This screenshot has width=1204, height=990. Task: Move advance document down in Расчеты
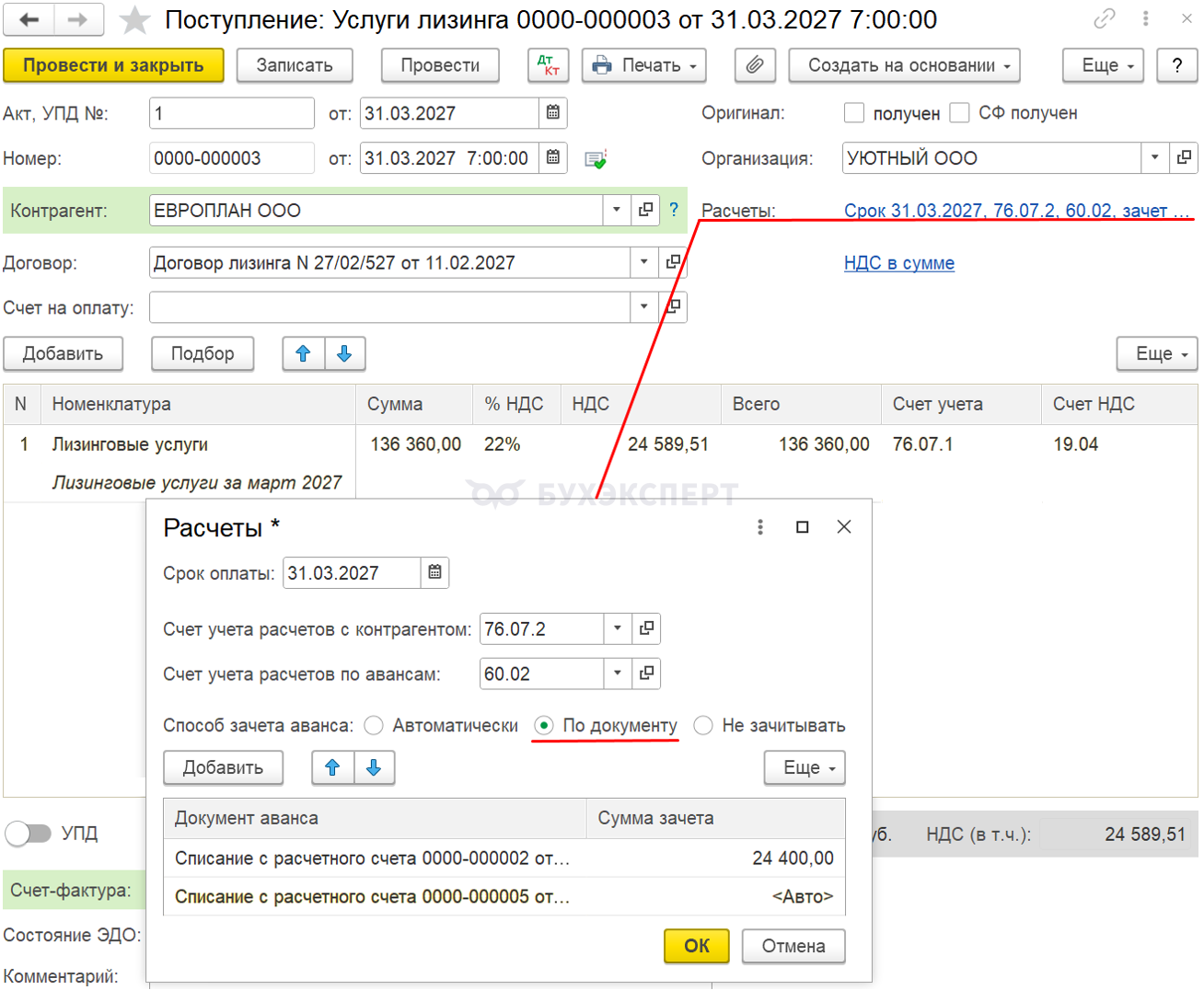coord(374,767)
